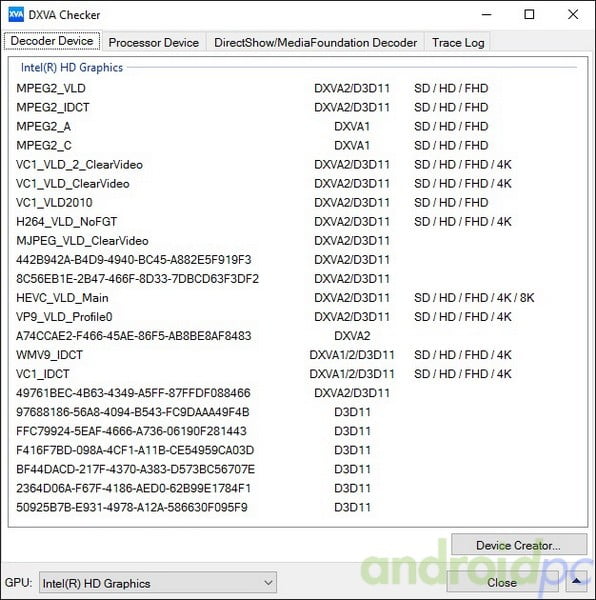Screen dimensions: 596x600
Task: Click the Intel(R) HD Graphics group header
Action: pos(72,68)
